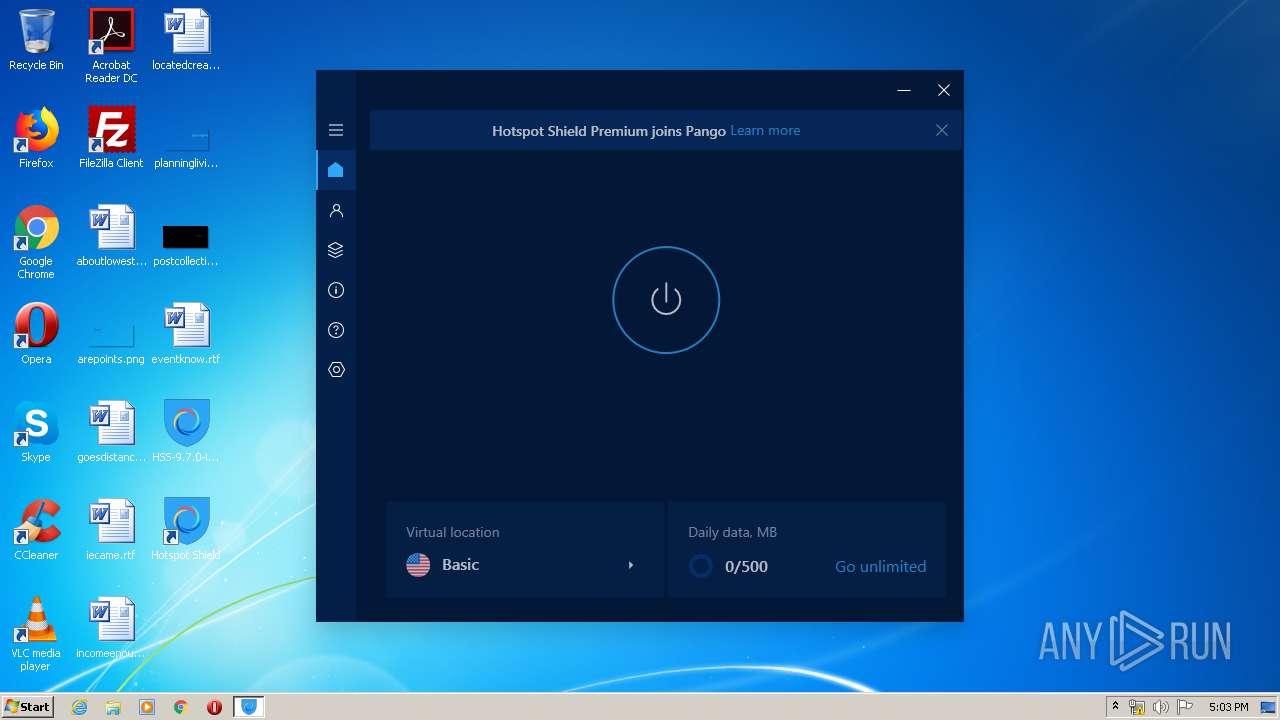Image resolution: width=1280 pixels, height=720 pixels.
Task: Show hidden system tray icons
Action: coord(1115,707)
